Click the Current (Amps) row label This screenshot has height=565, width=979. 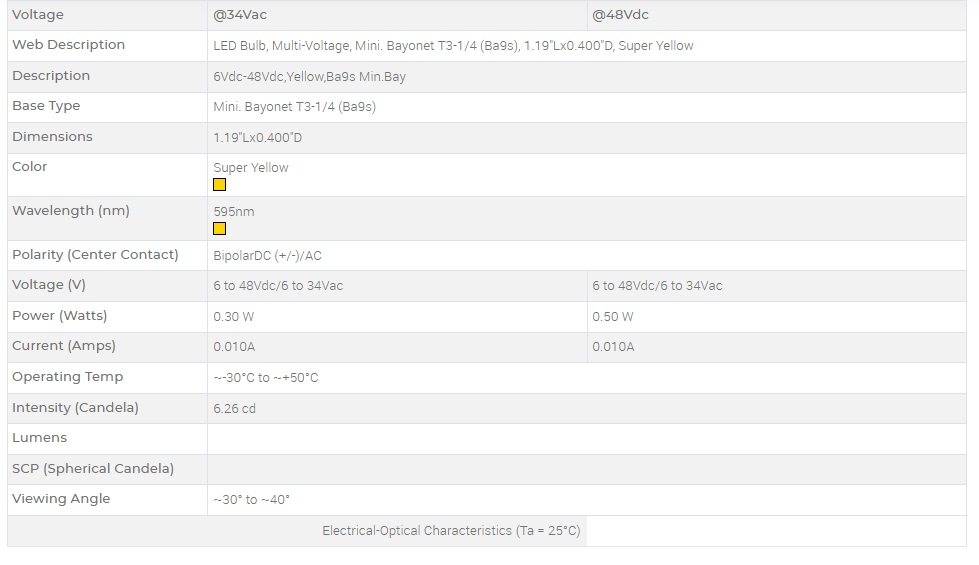point(64,346)
